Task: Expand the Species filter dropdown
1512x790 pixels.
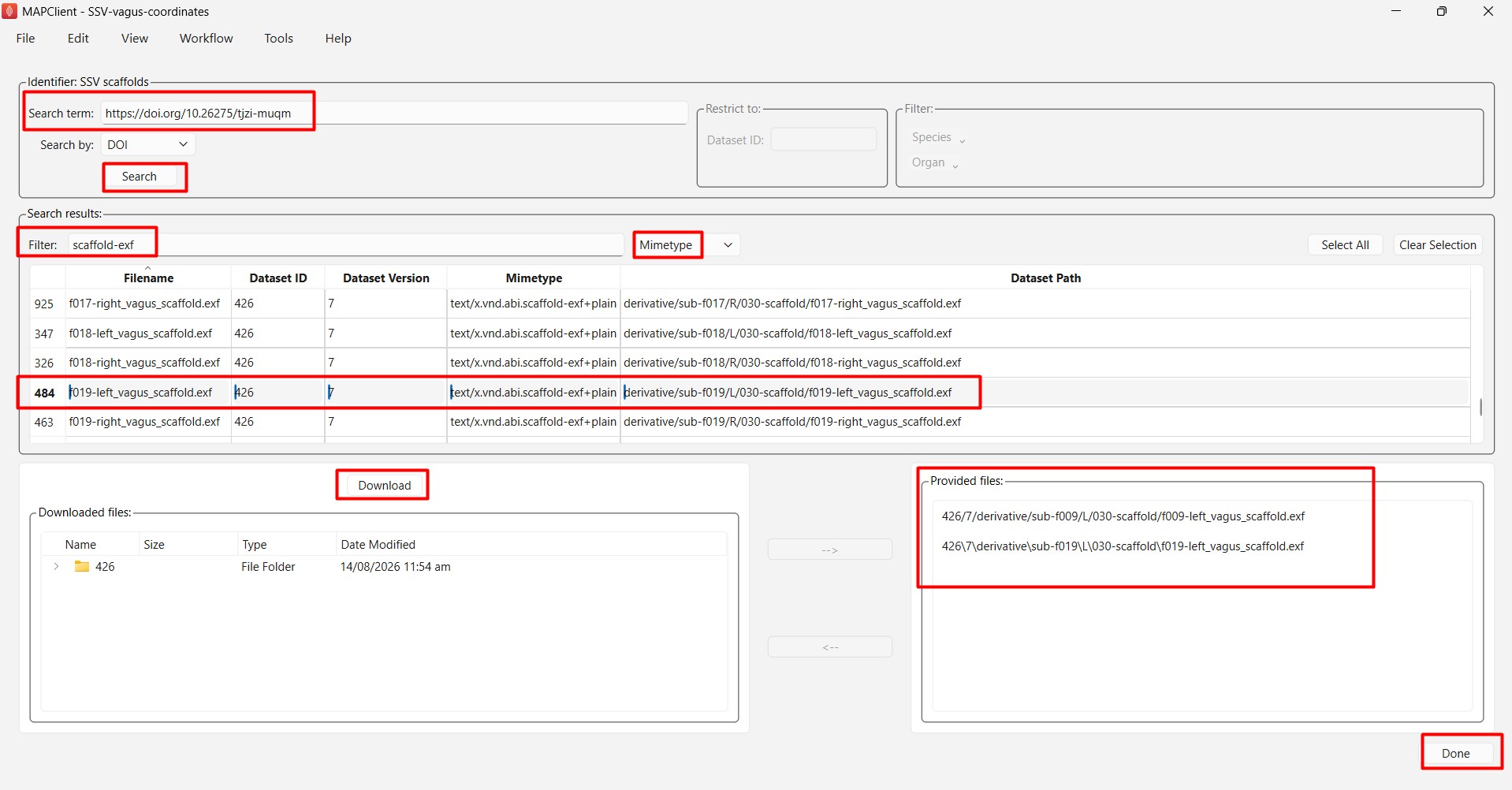Action: point(938,137)
